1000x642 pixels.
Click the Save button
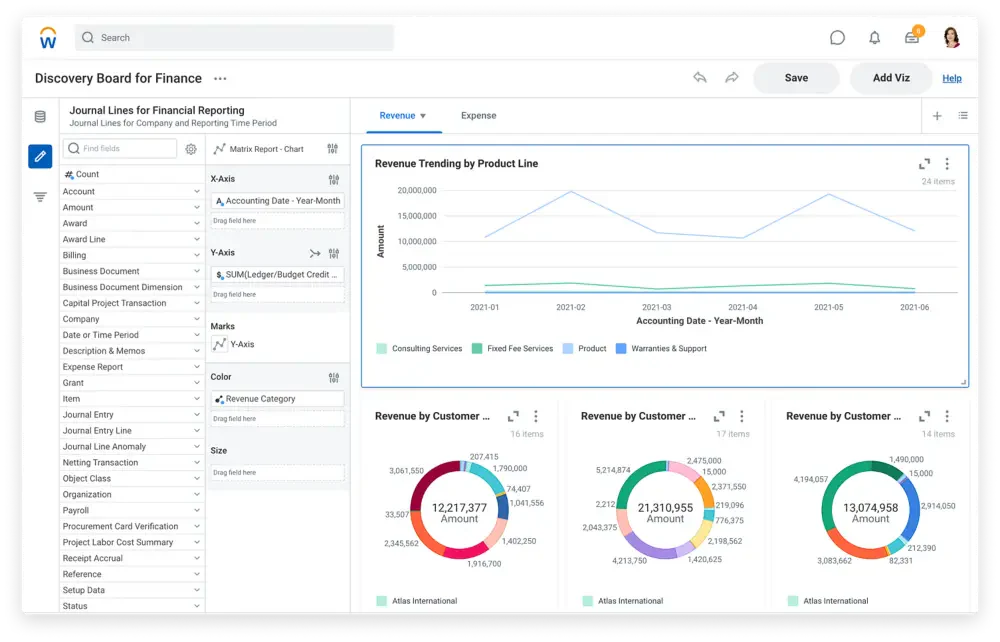tap(796, 78)
